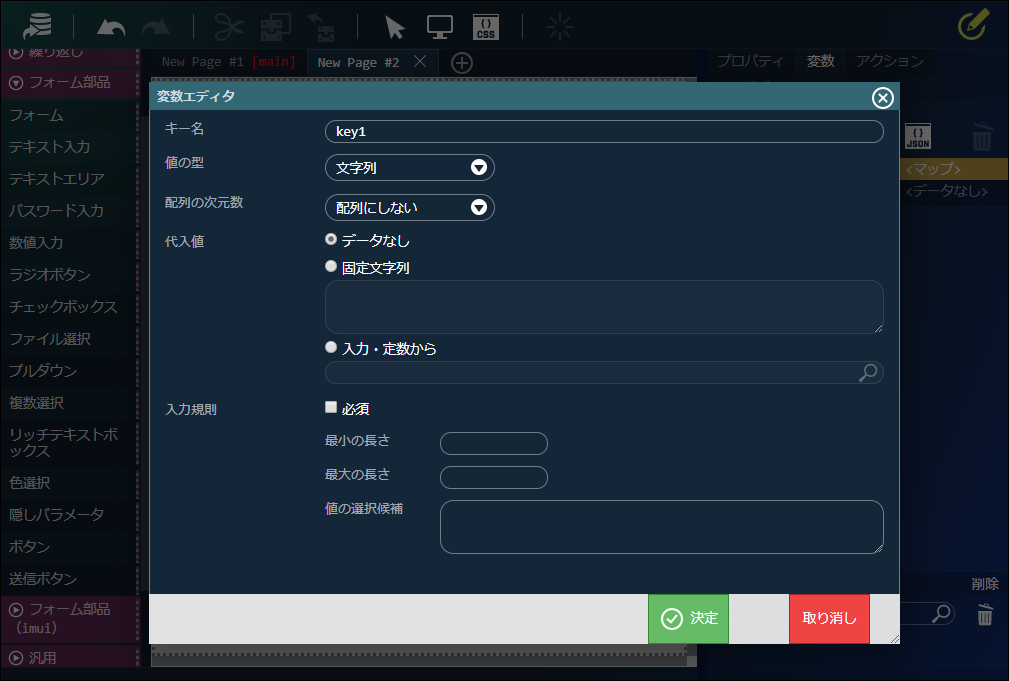Select the データなし radio button
The image size is (1009, 681).
click(331, 239)
